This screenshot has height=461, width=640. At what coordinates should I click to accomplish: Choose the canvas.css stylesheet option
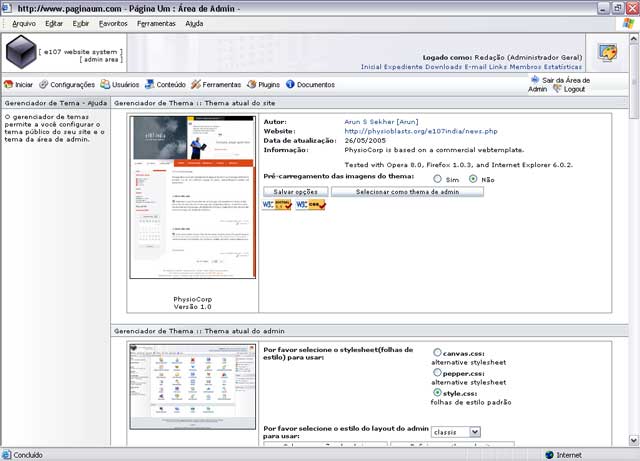tap(437, 352)
